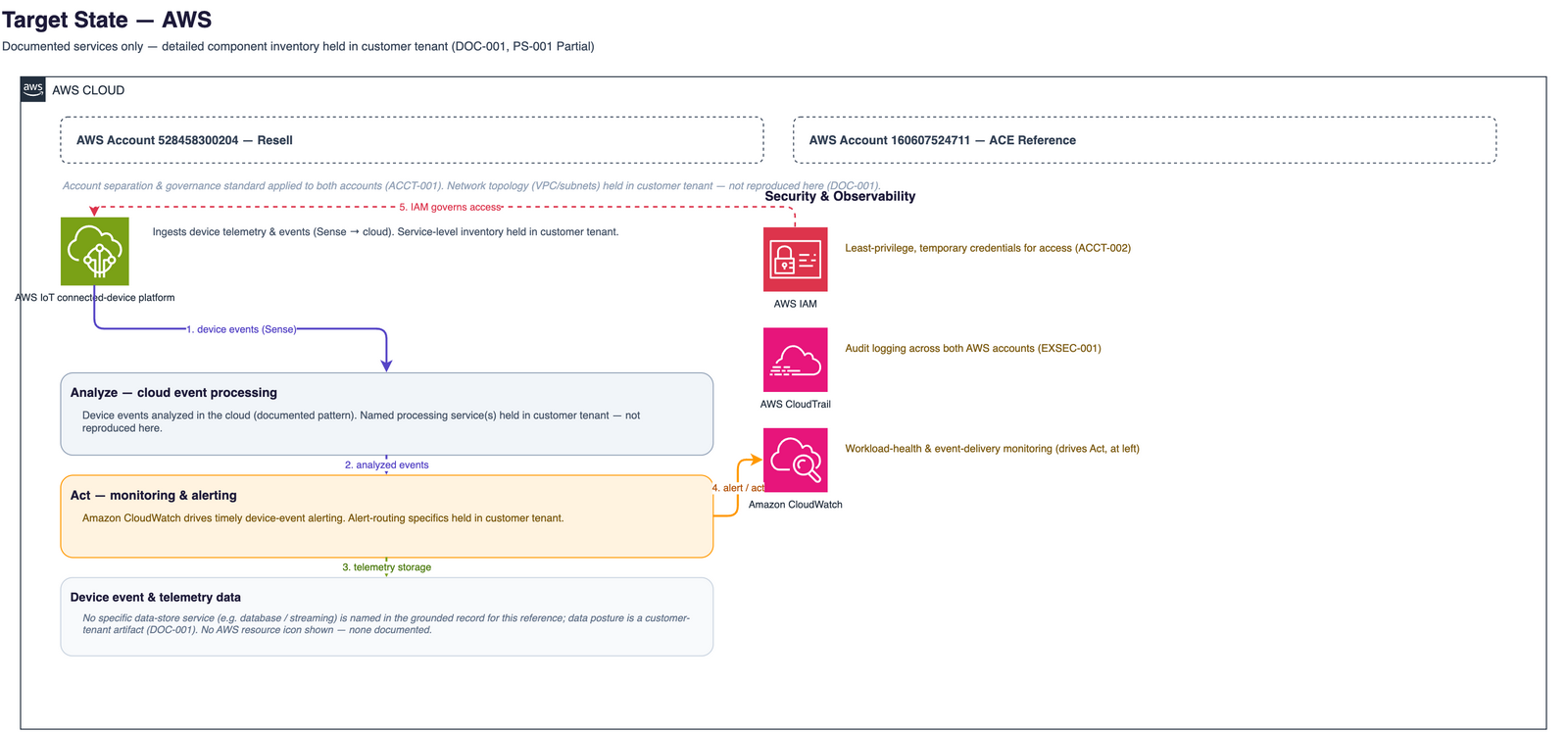Select the Ingests device telemetry & events description
The image size is (1568, 732).
click(x=385, y=232)
